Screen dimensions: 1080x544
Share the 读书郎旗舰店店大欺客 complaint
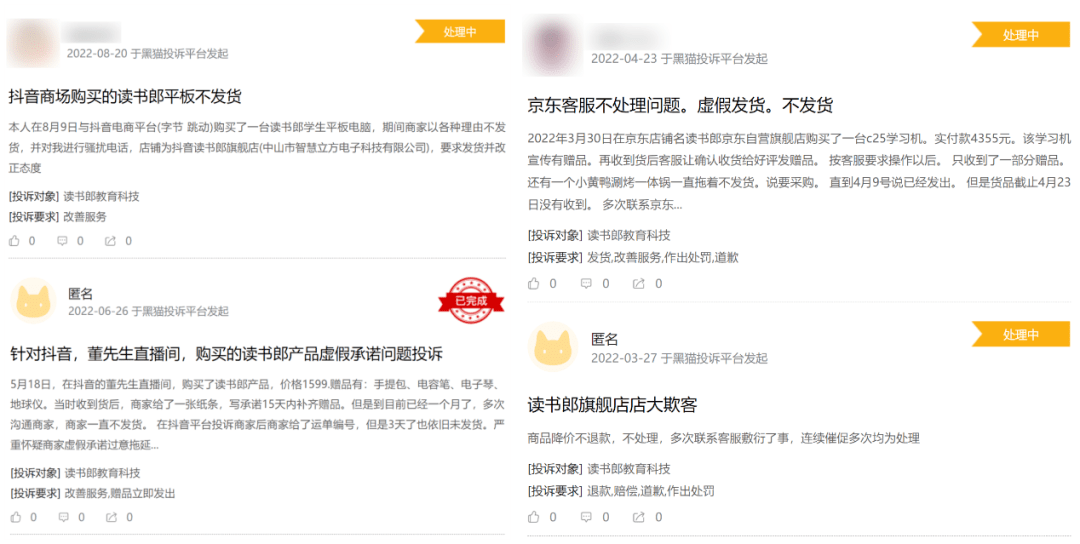tap(639, 517)
